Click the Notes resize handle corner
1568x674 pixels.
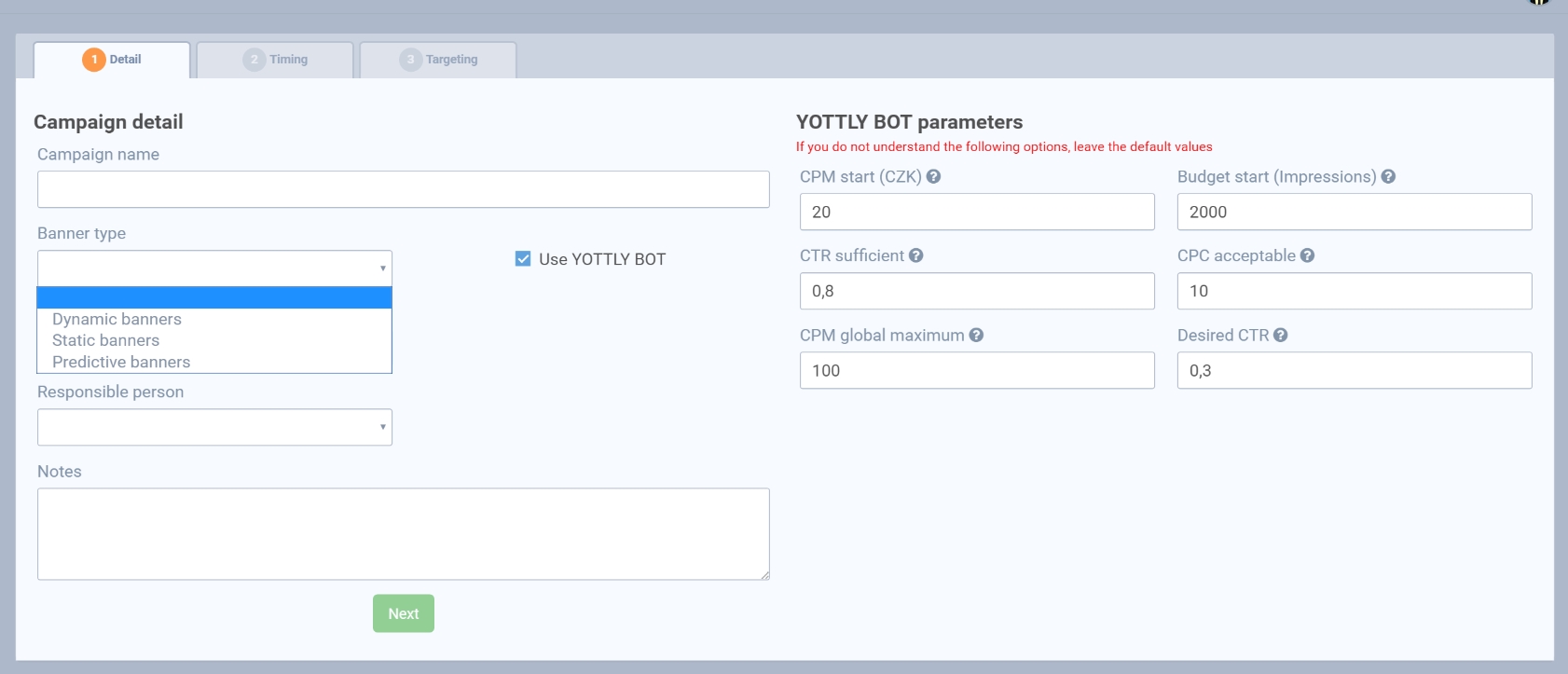764,575
